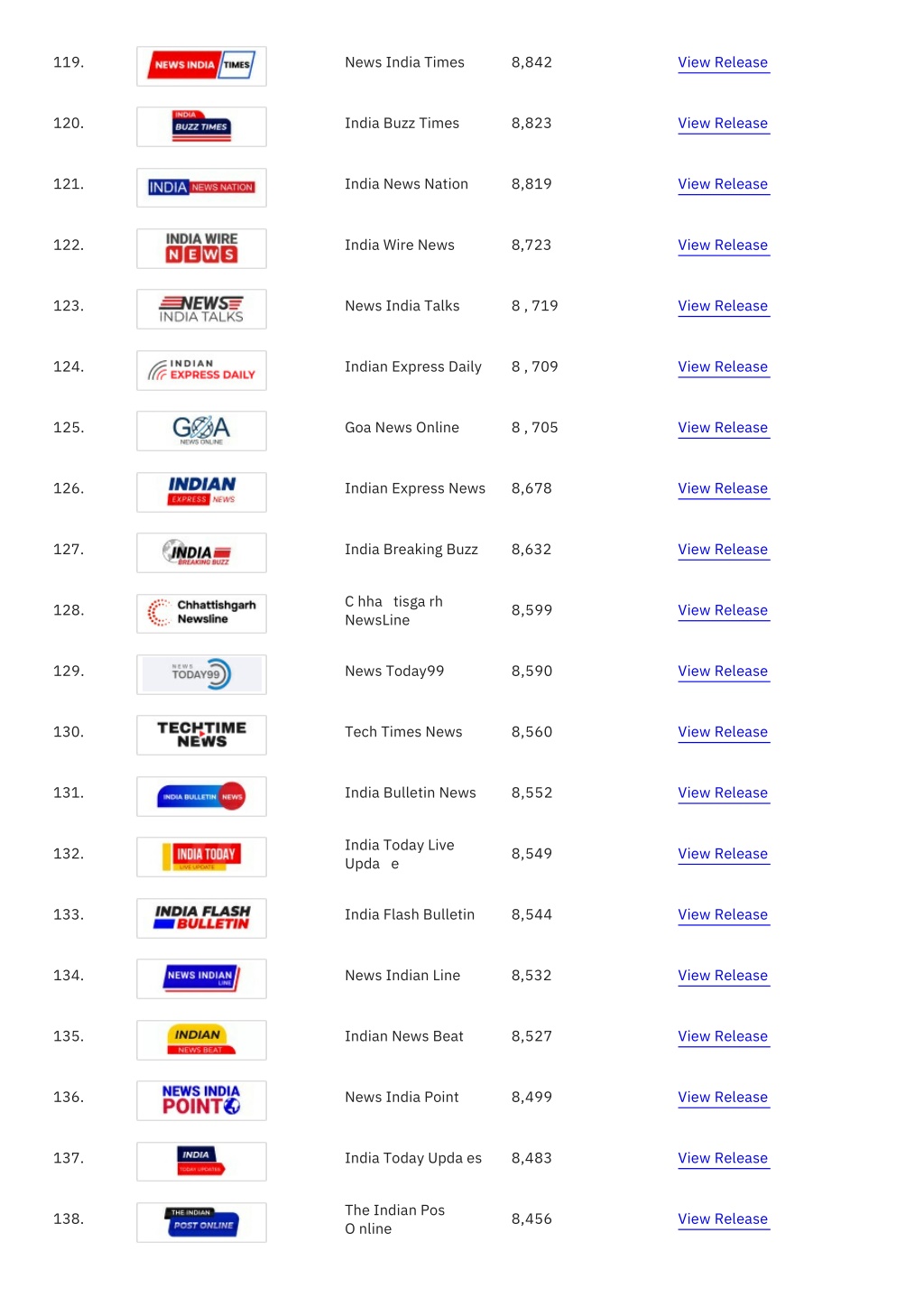Click the India Buzz Times logo
This screenshot has width=924, height=1307.
coord(201,126)
